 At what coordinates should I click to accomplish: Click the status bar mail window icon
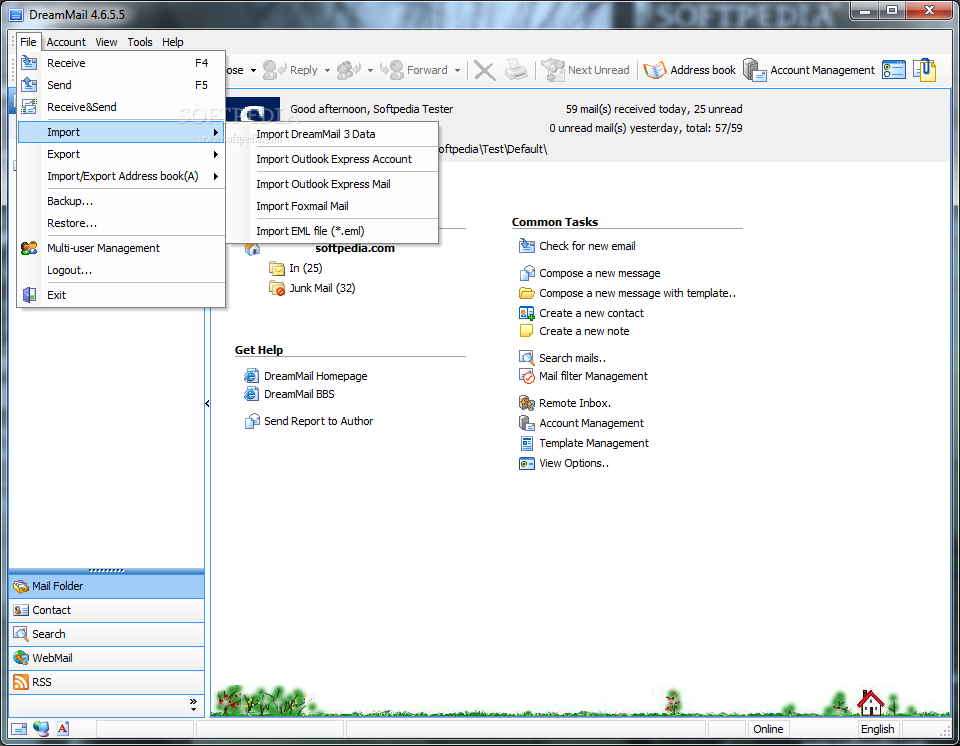point(19,729)
